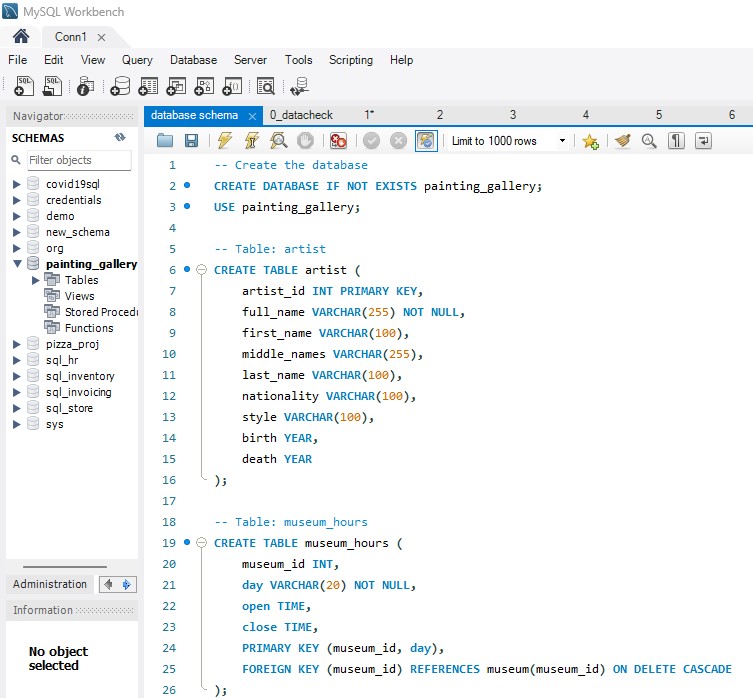This screenshot has width=753, height=698.
Task: Click the create new table icon
Action: [x=149, y=87]
